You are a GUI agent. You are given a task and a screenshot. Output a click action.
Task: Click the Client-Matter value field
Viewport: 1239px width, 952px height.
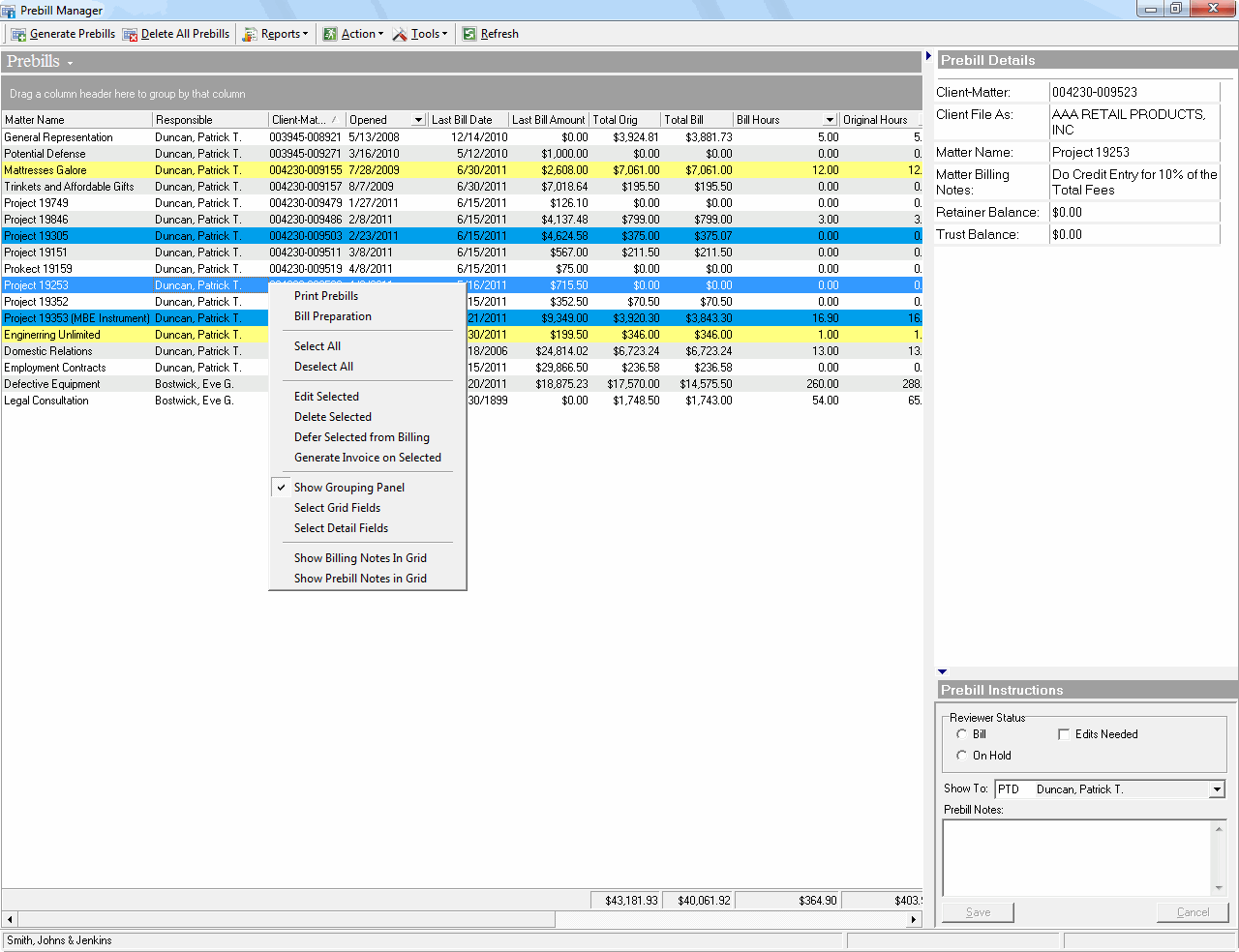coord(1134,92)
